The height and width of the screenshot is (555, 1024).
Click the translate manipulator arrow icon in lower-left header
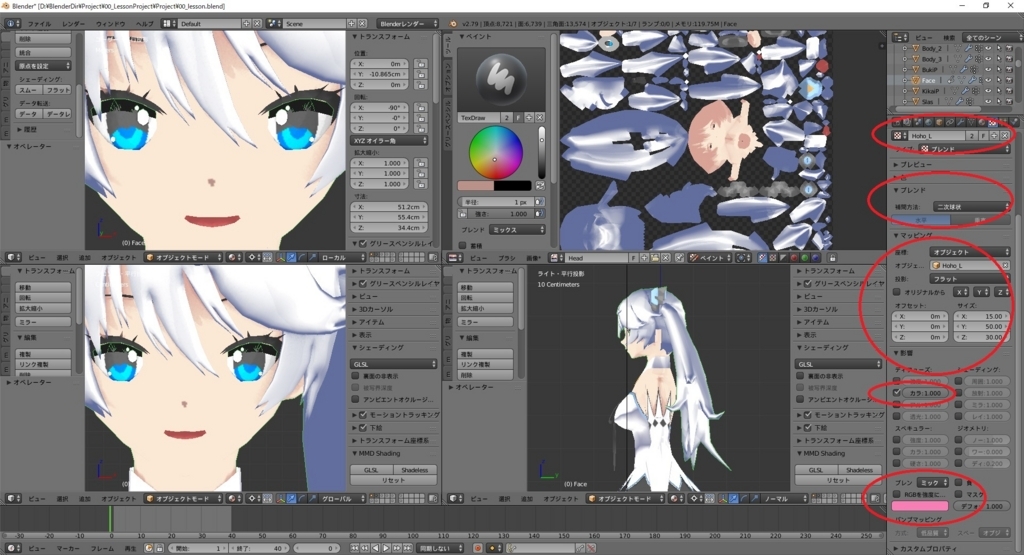291,498
